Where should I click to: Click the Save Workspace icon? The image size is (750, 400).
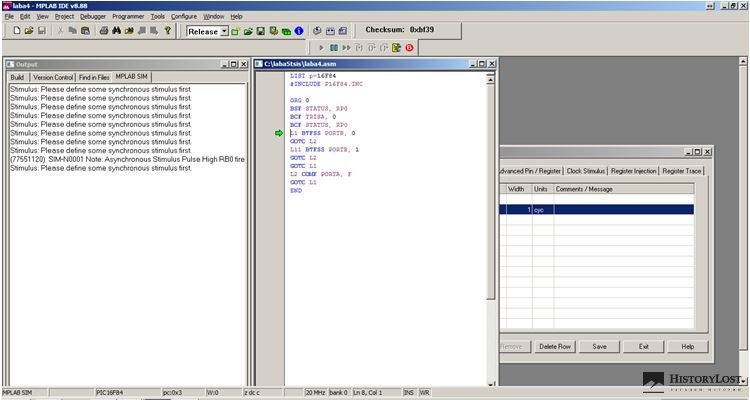click(x=261, y=32)
